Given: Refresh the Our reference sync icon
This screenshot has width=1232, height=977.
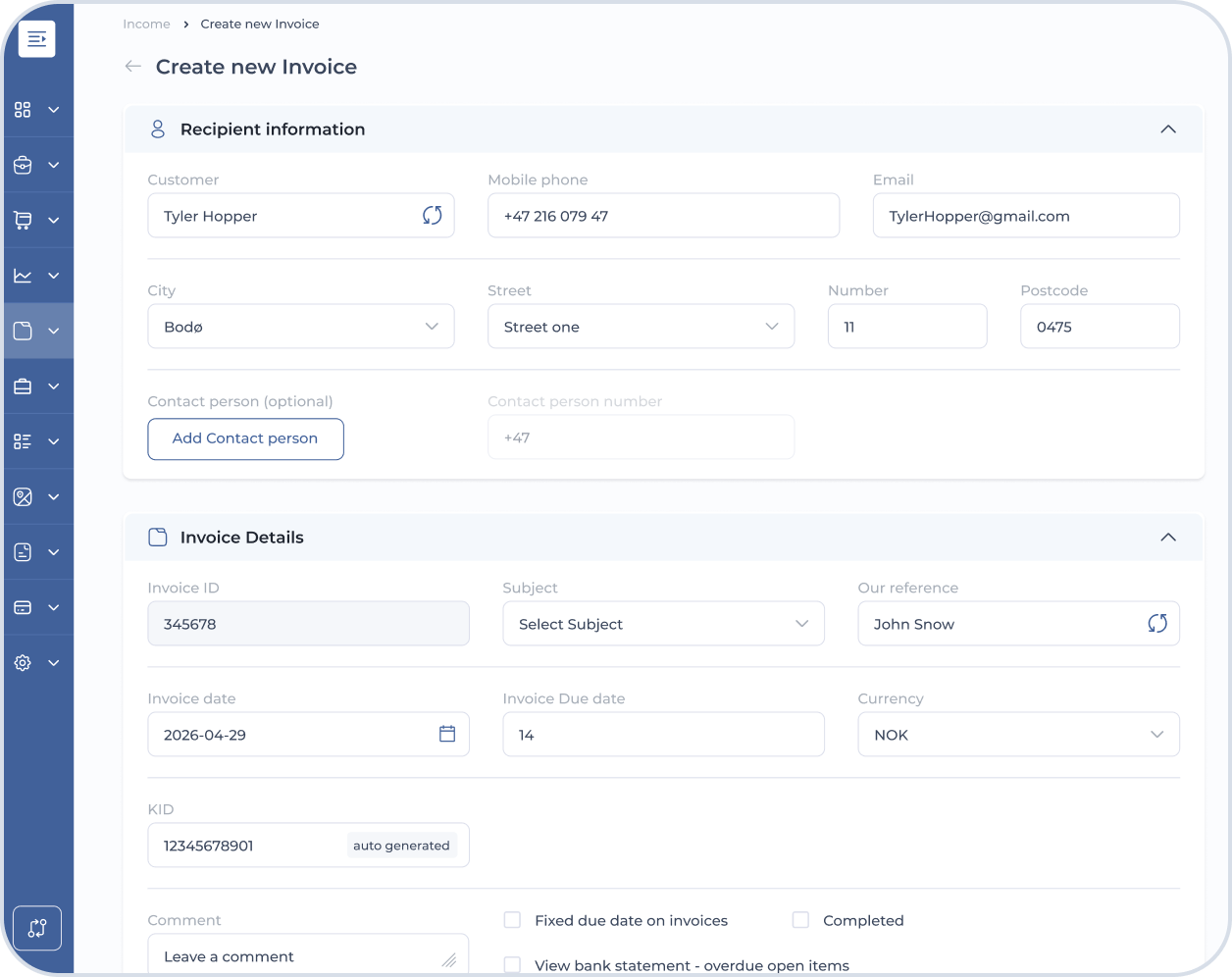Looking at the screenshot, I should pos(1157,624).
